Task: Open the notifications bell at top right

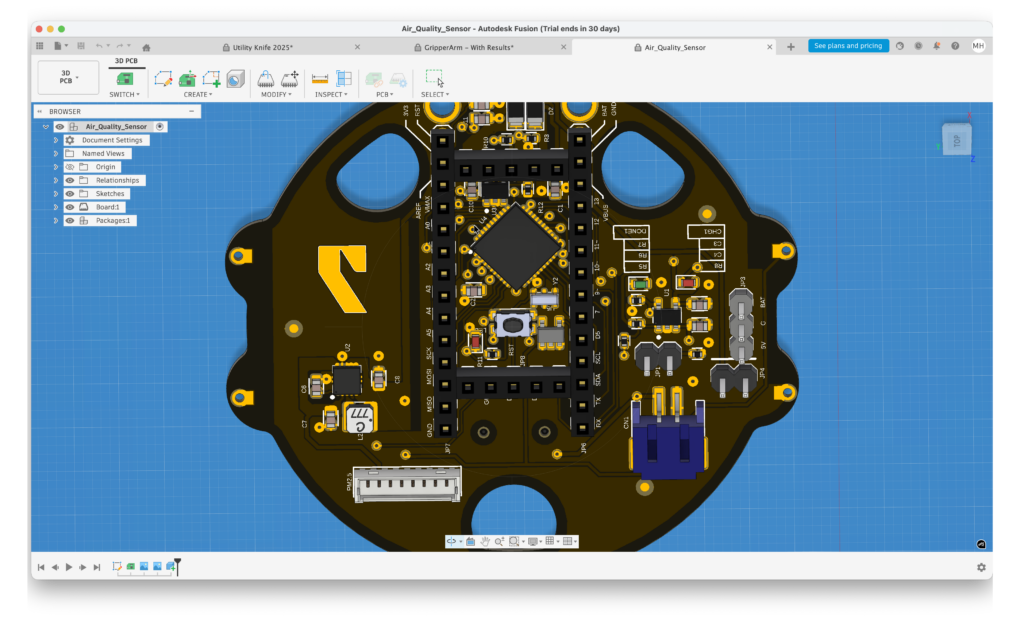Action: coord(935,45)
